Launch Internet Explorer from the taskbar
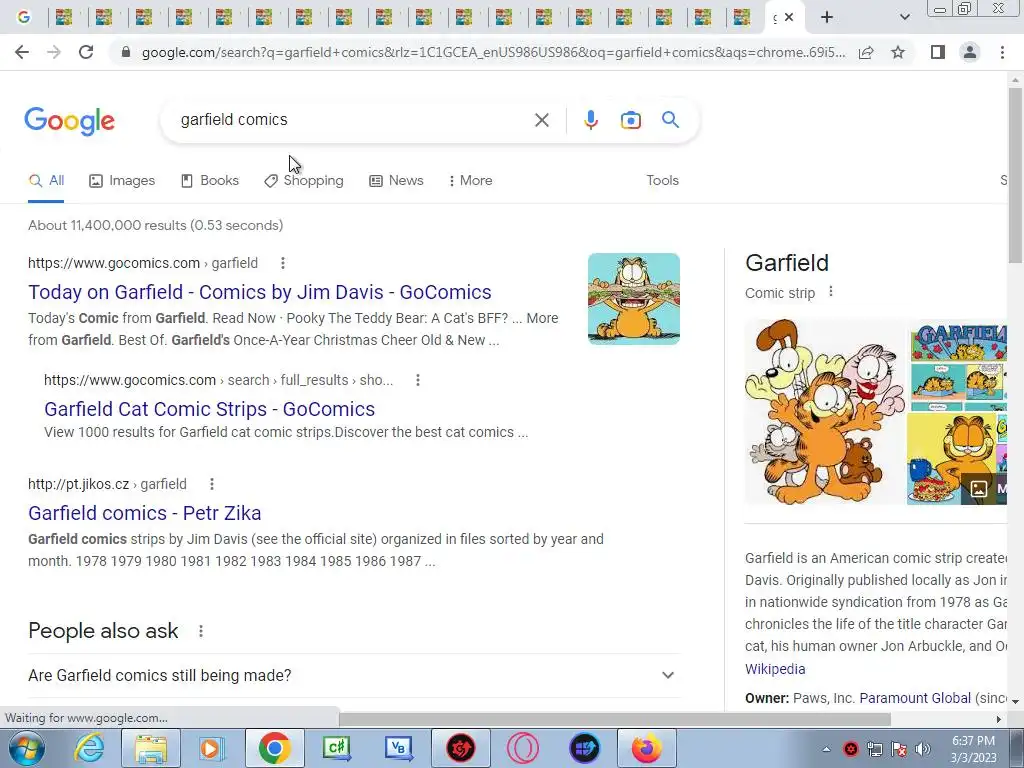1024x768 pixels. pos(89,748)
